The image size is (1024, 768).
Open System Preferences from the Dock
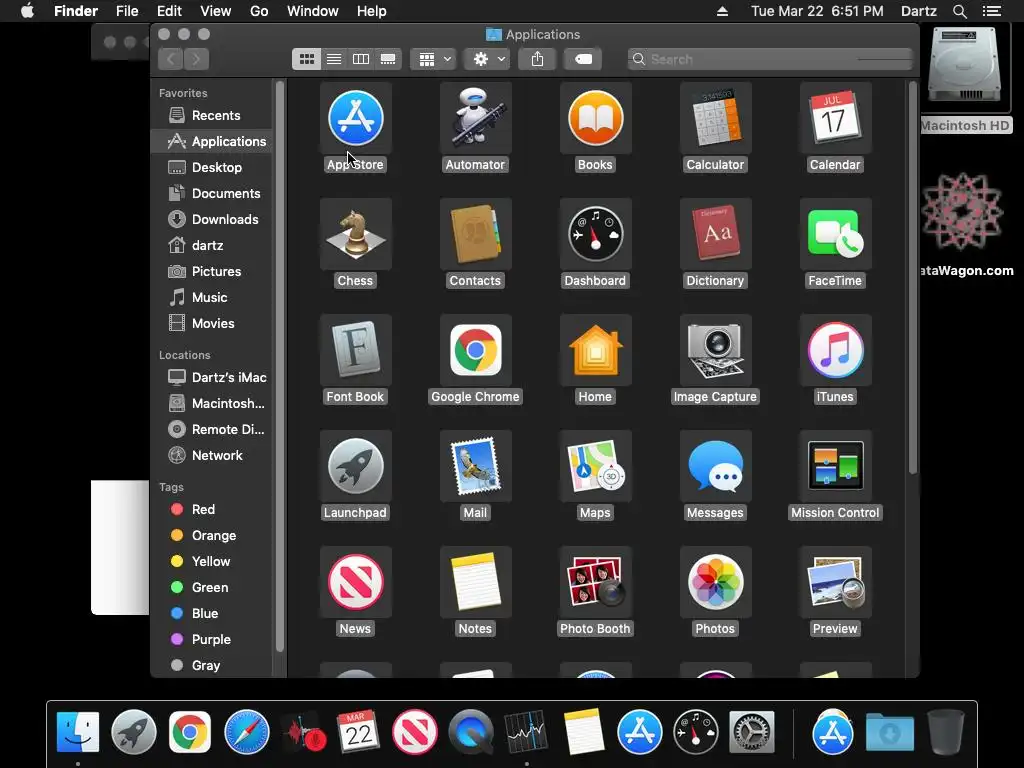752,732
